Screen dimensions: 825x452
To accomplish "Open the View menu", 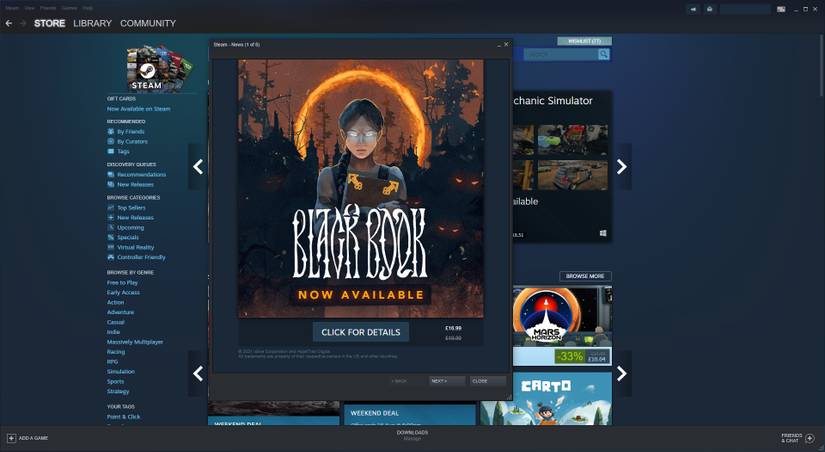I will point(29,8).
